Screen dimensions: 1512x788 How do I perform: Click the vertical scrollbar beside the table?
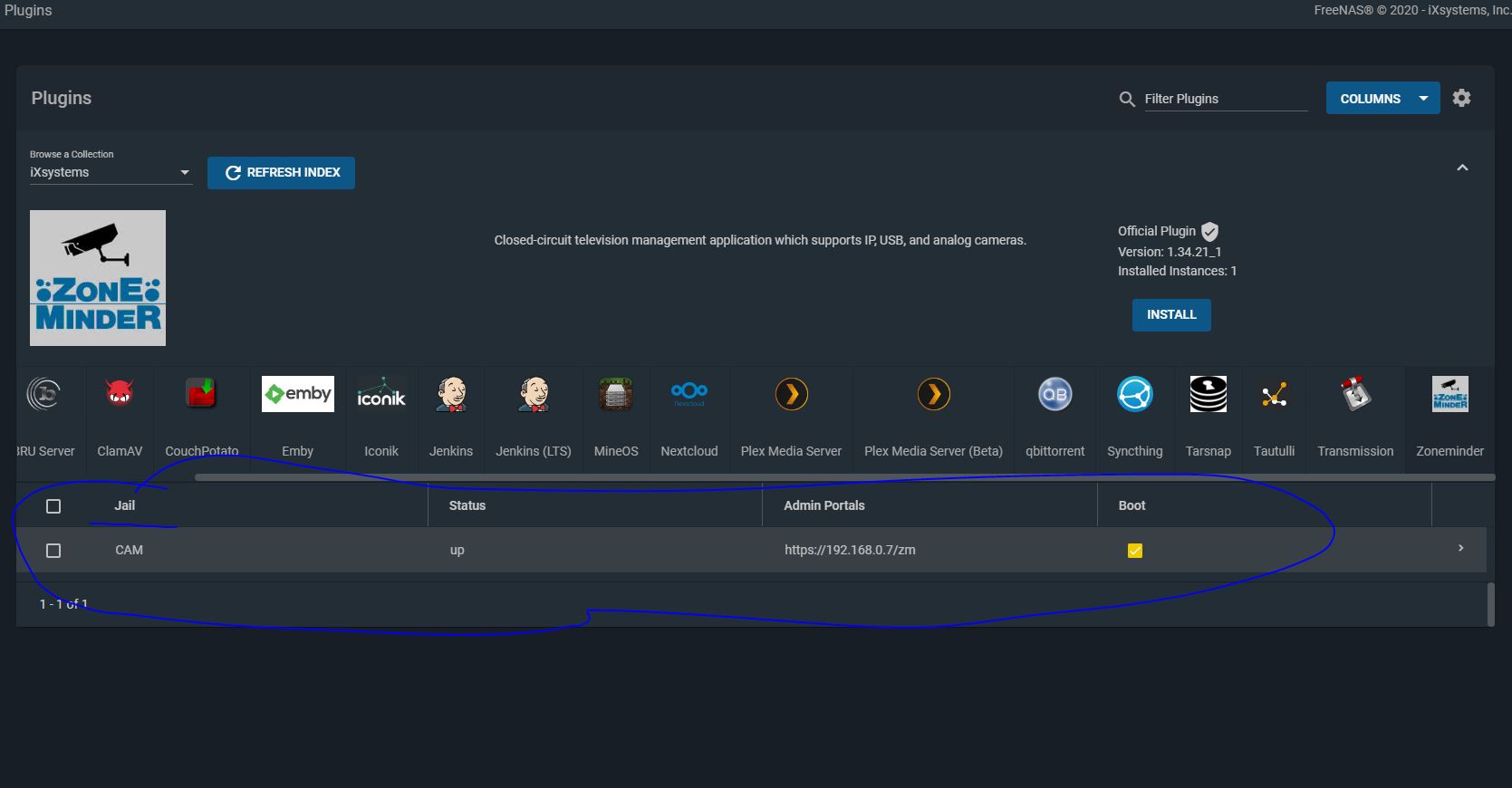coord(1490,604)
